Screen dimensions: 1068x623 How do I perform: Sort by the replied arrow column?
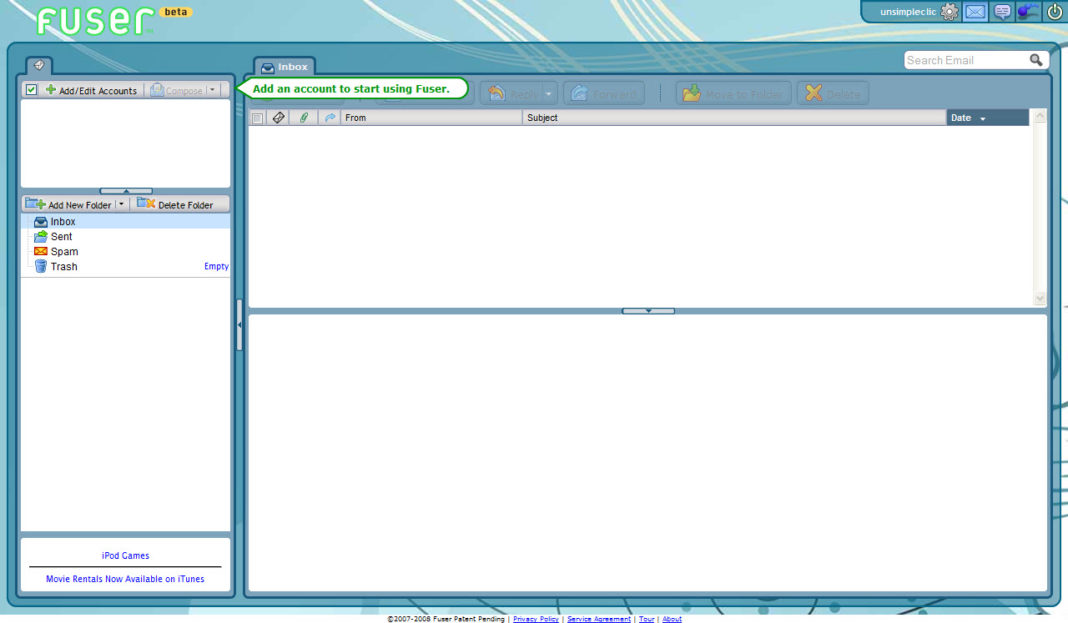pyautogui.click(x=330, y=118)
